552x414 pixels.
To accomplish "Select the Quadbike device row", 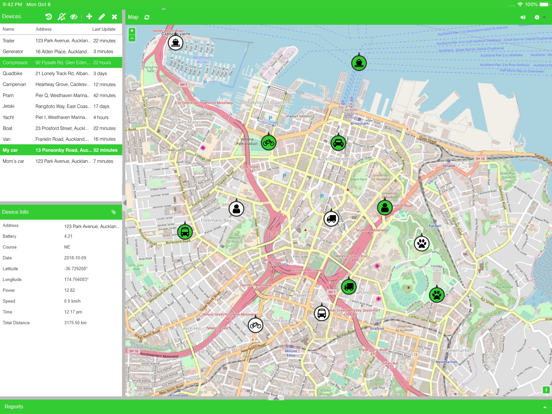I will (x=61, y=73).
